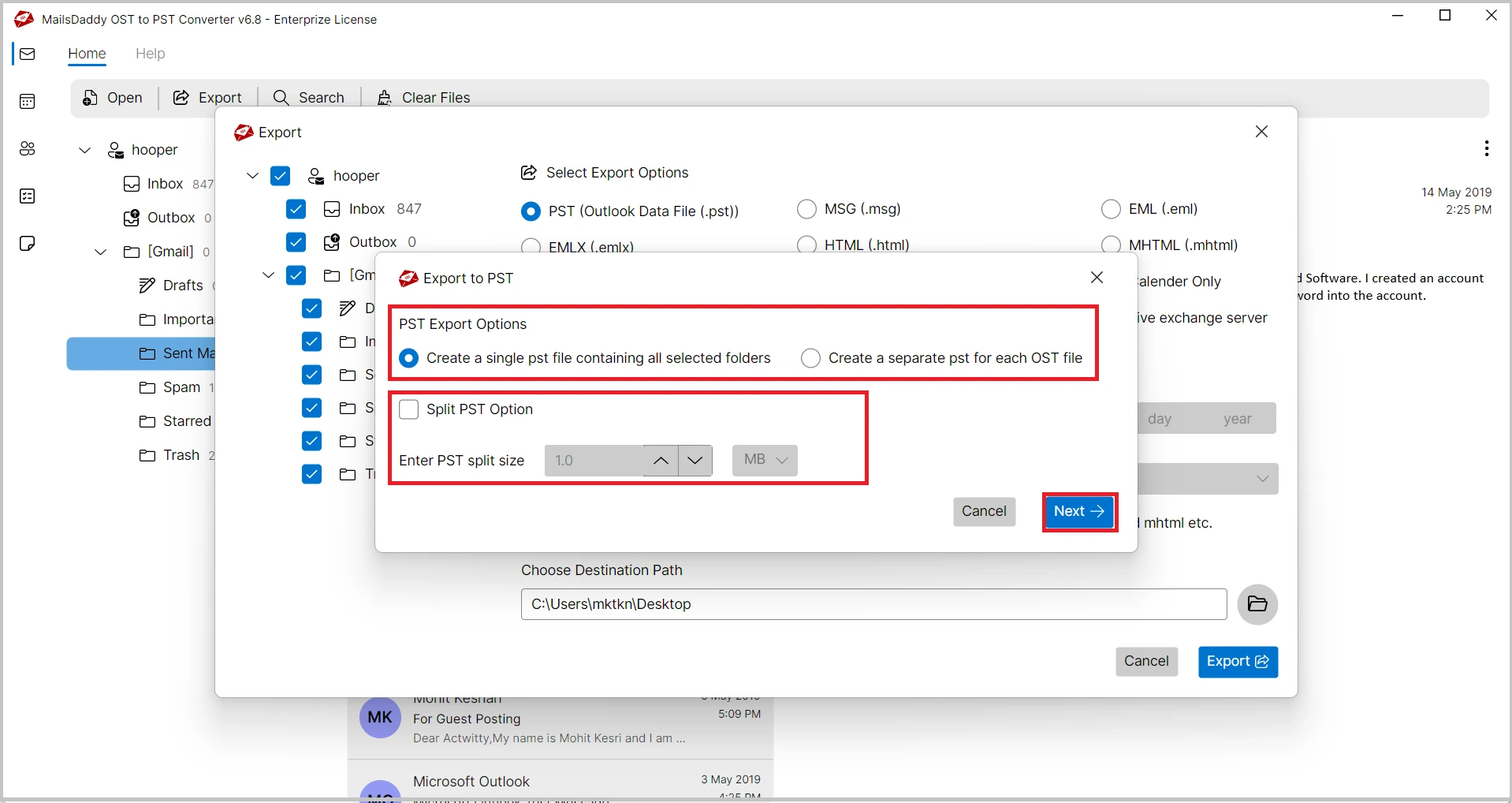Viewport: 1512px width, 803px height.
Task: Uncheck the Outbox 0 checkbox in Export
Action: click(x=296, y=242)
